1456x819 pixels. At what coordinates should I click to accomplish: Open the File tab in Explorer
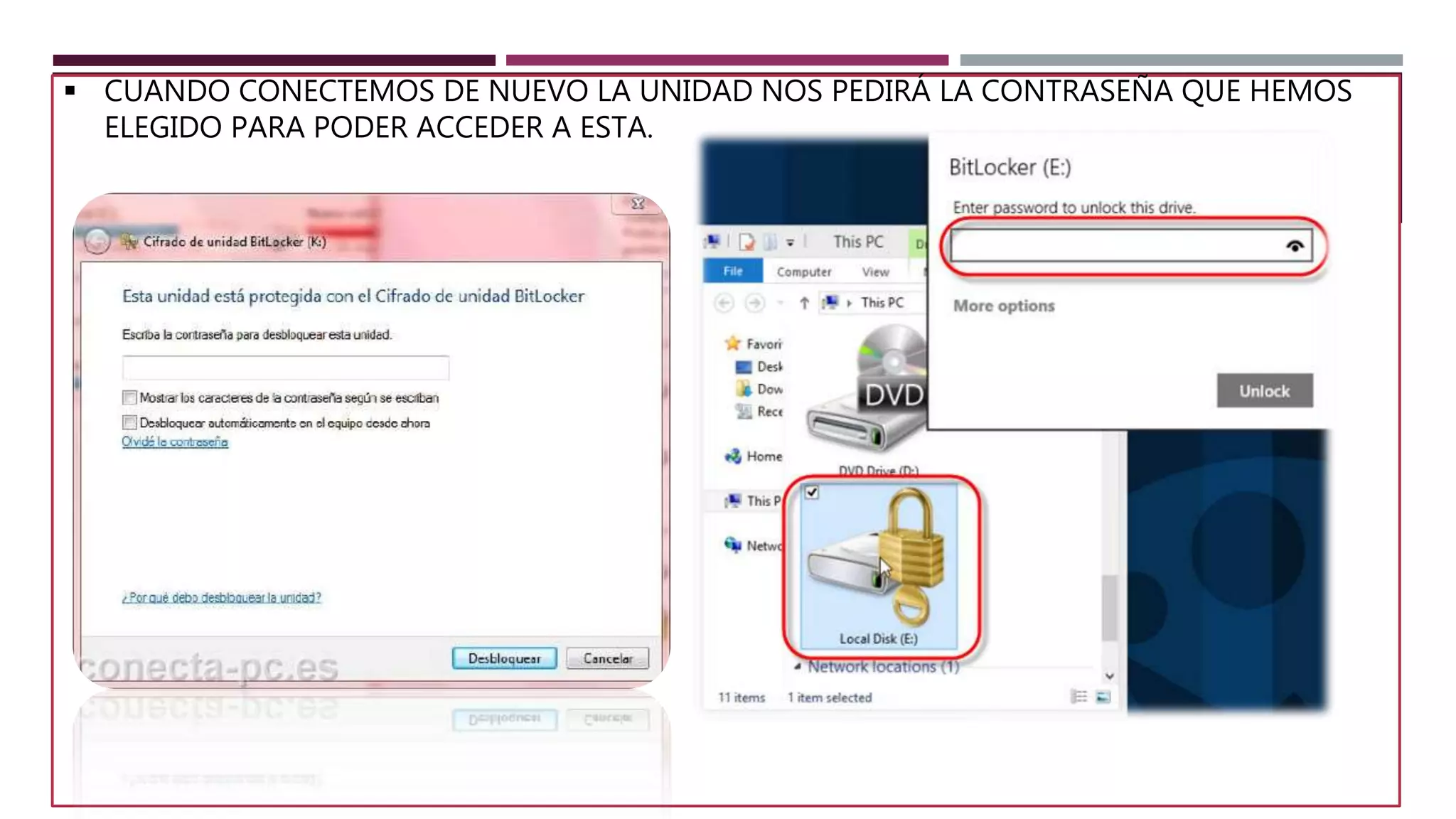[x=733, y=271]
